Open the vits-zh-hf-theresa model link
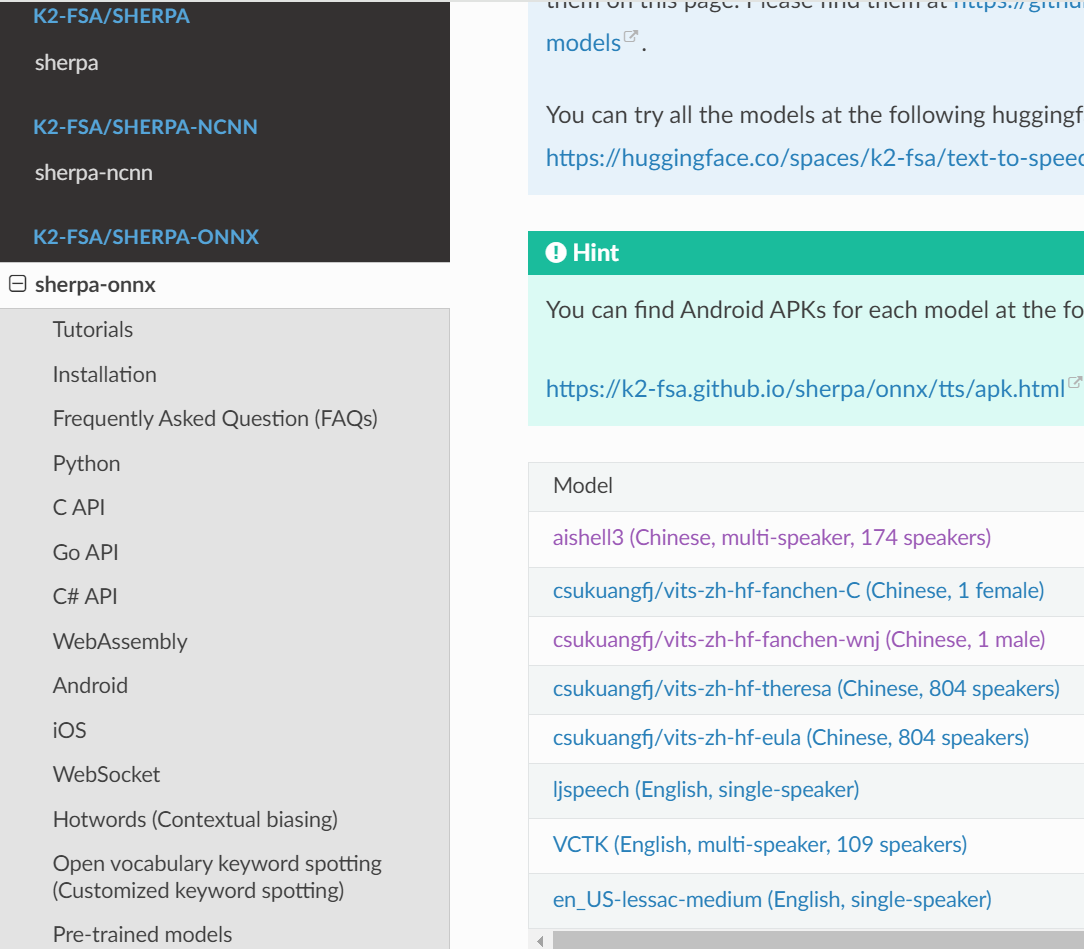This screenshot has height=949, width=1084. pos(805,689)
